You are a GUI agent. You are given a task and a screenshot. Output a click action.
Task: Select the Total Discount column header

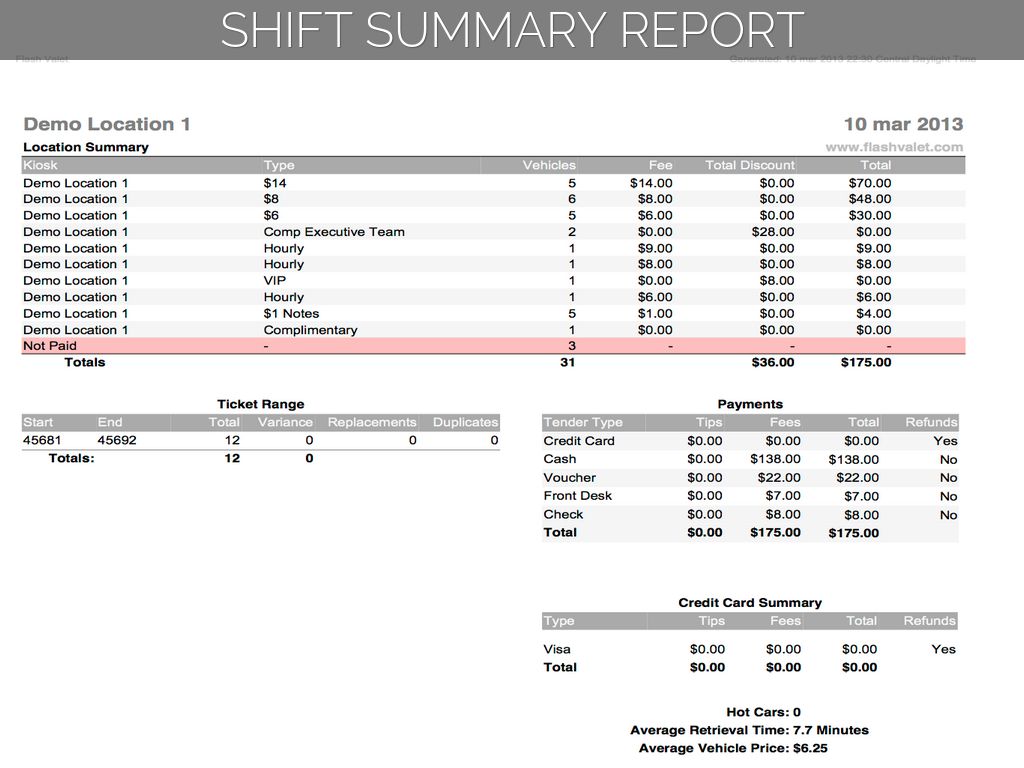[749, 165]
